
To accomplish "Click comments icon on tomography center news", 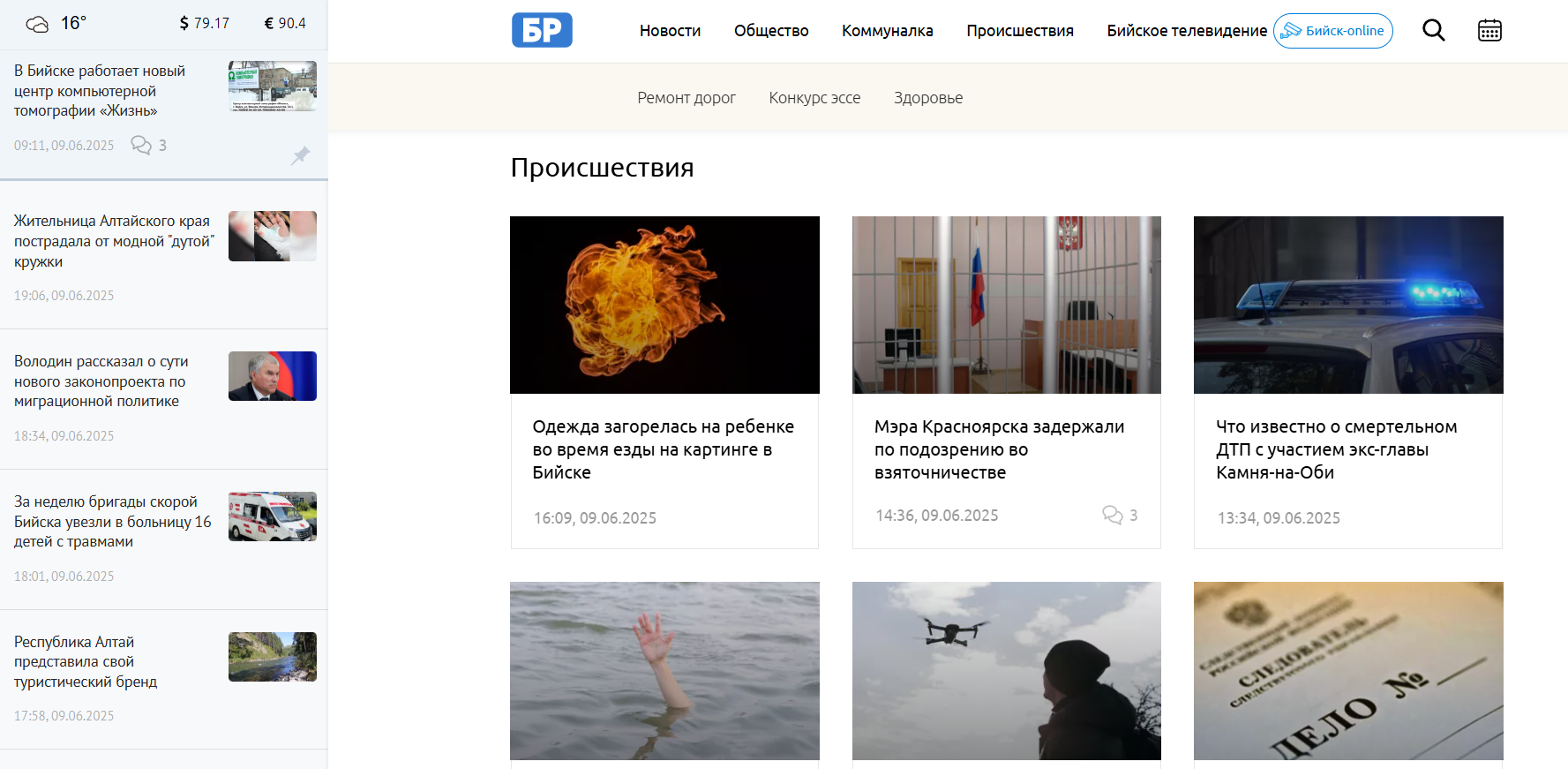I will click(x=141, y=145).
